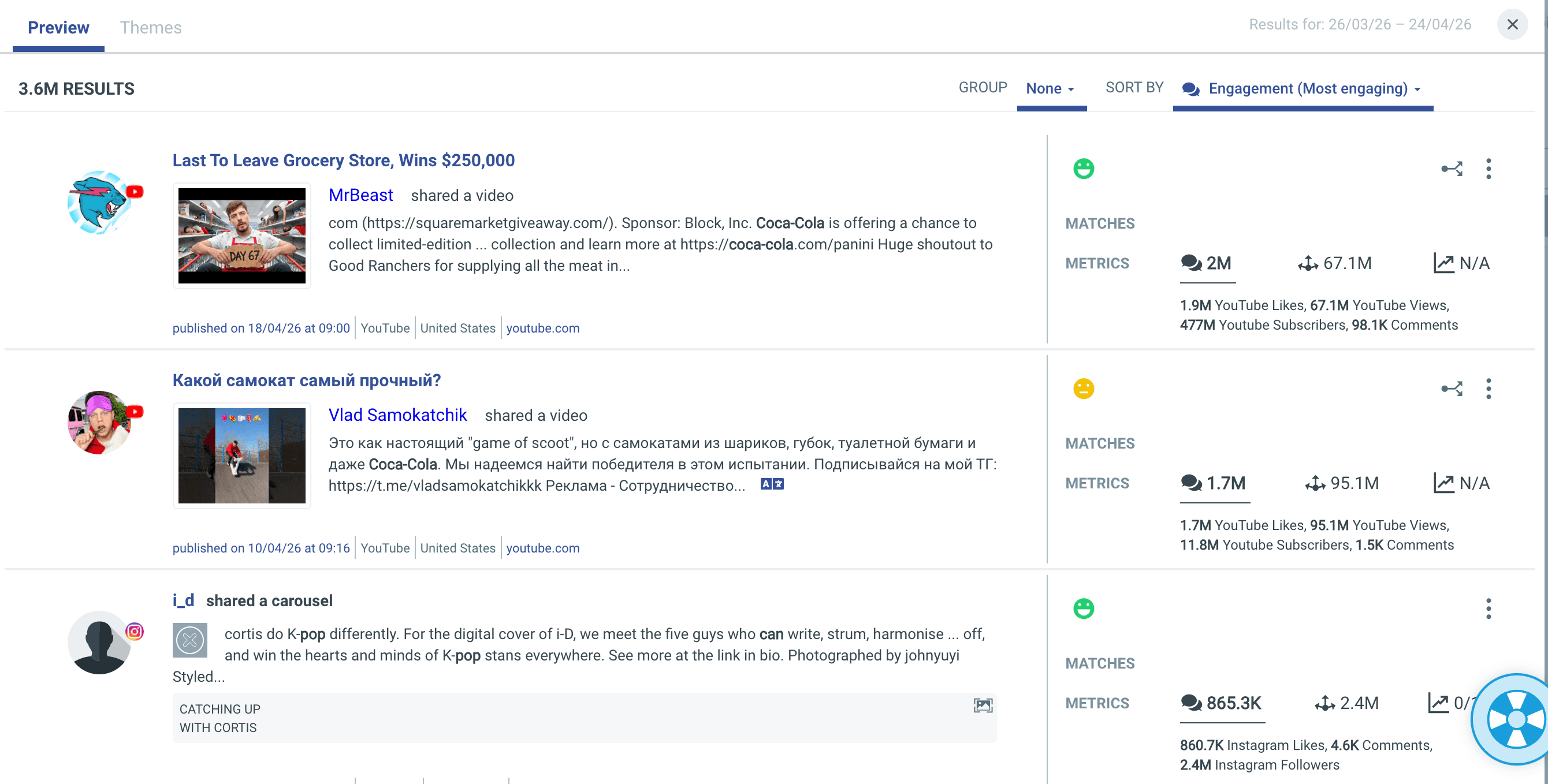Select the Preview tab
This screenshot has width=1548, height=784.
click(58, 28)
